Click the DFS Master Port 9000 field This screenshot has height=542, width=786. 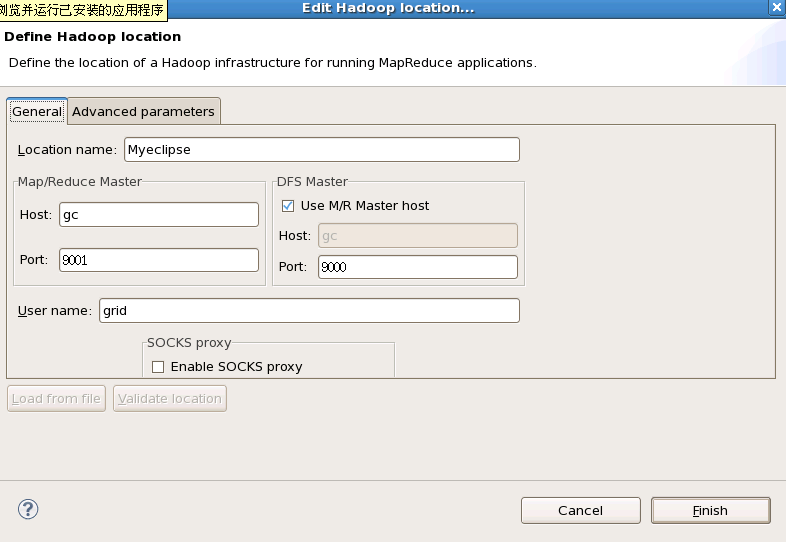[x=417, y=267]
